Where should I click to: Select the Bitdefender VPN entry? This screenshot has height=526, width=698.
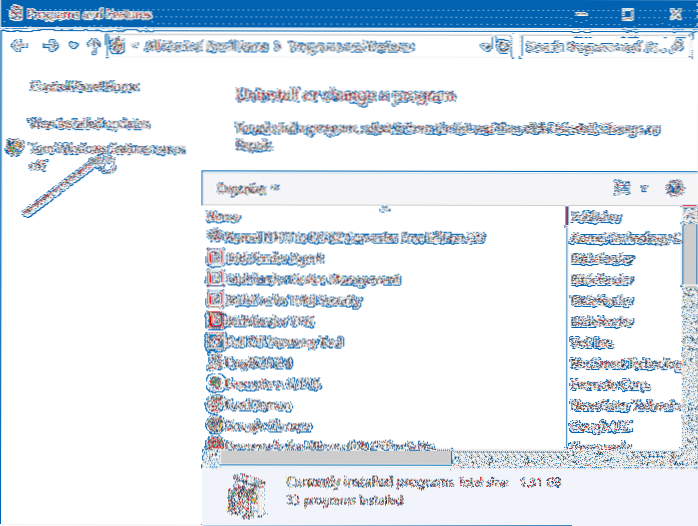point(270,321)
